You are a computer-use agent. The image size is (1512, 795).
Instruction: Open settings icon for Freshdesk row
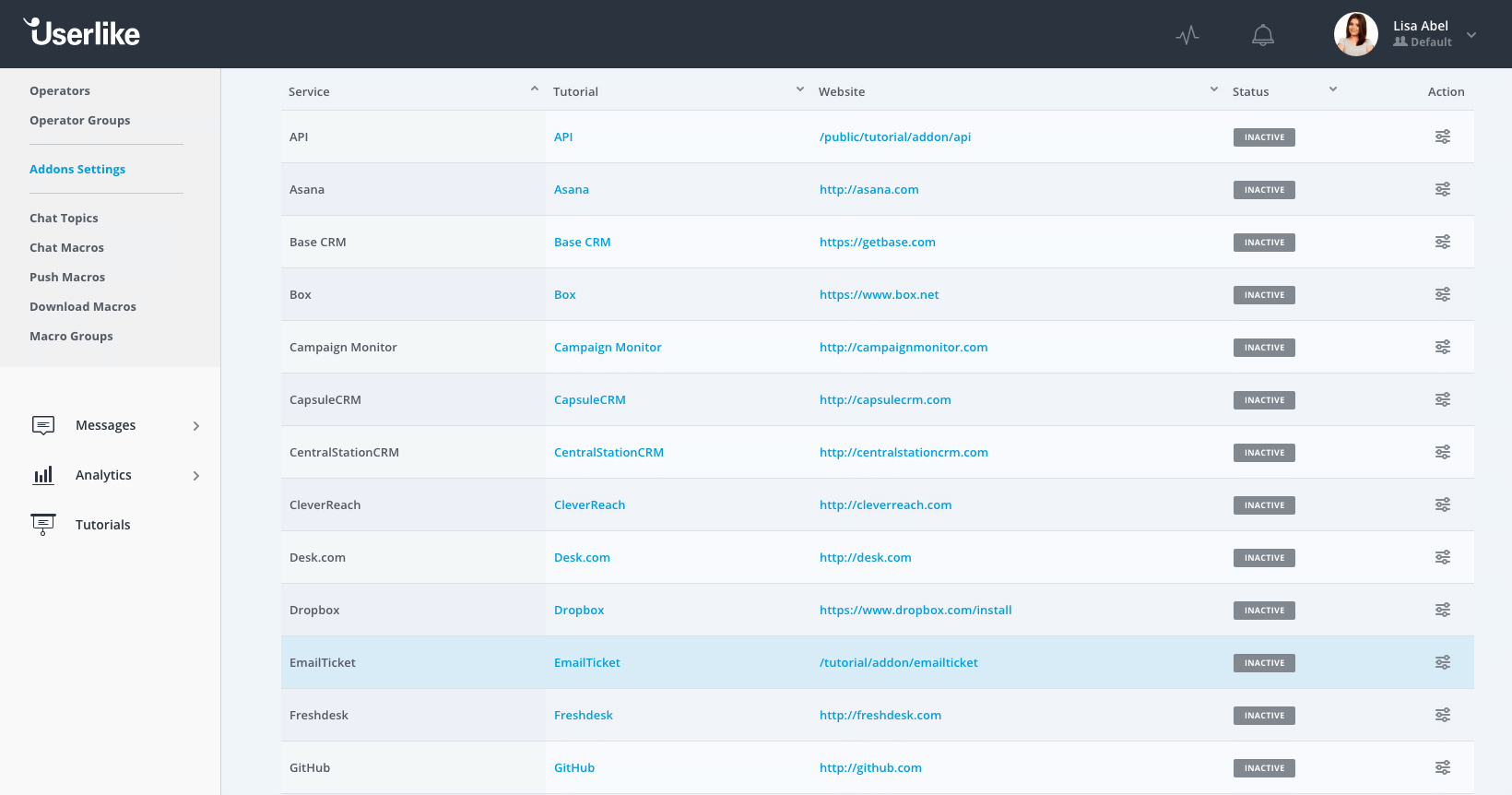coord(1443,715)
